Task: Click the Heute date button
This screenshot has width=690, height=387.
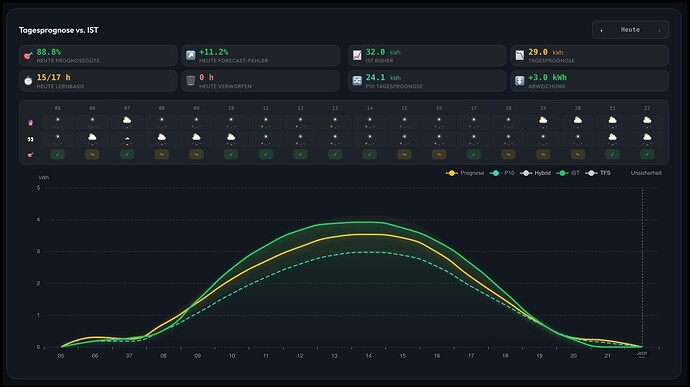Action: point(630,30)
